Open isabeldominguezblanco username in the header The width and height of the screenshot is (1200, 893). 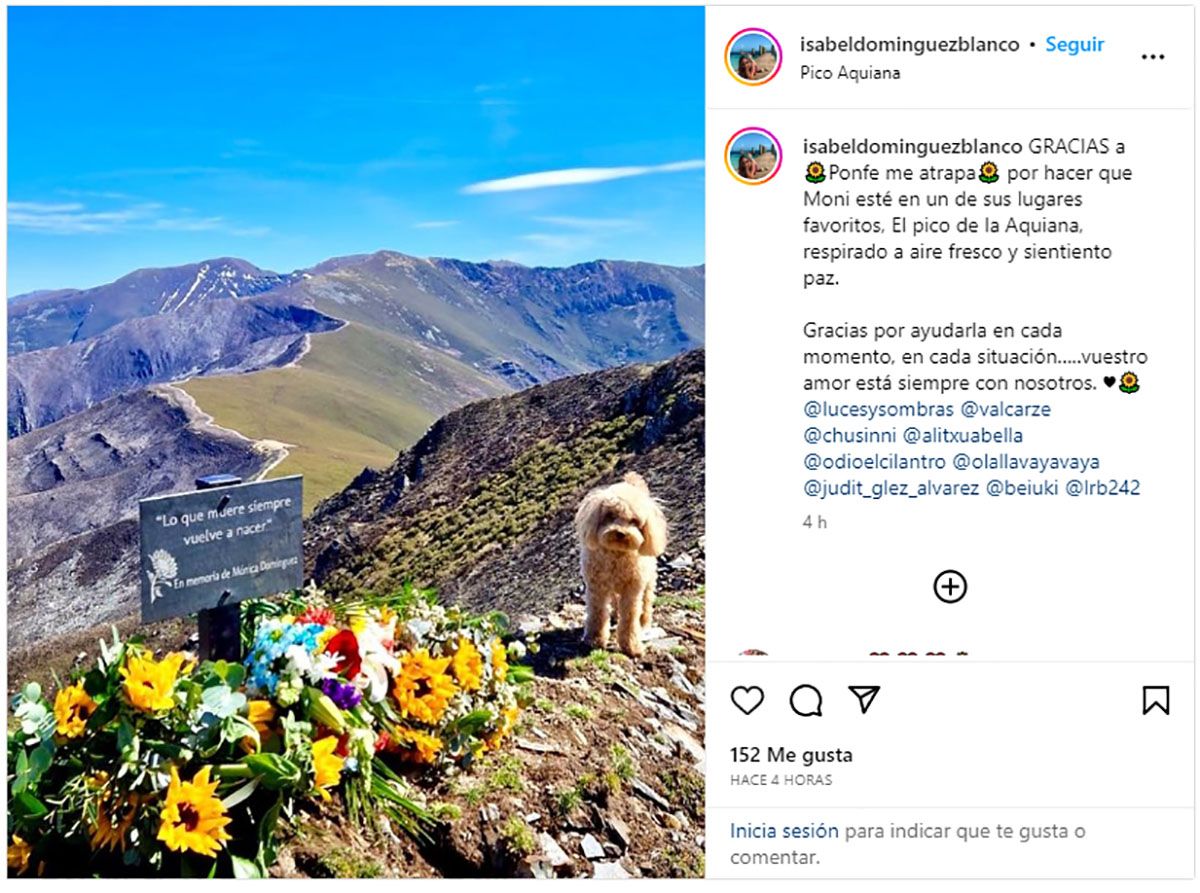910,45
